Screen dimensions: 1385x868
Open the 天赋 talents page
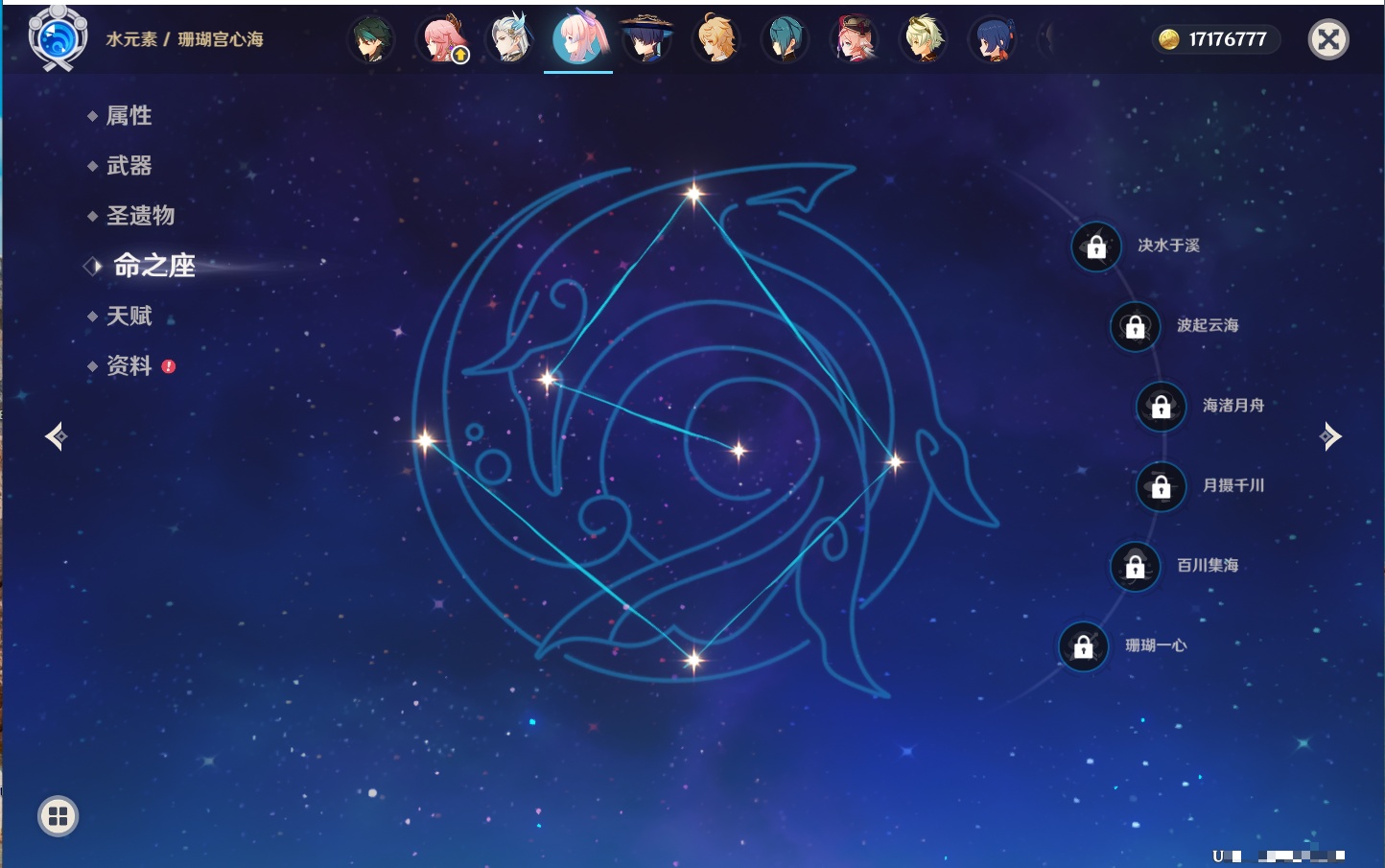point(129,316)
